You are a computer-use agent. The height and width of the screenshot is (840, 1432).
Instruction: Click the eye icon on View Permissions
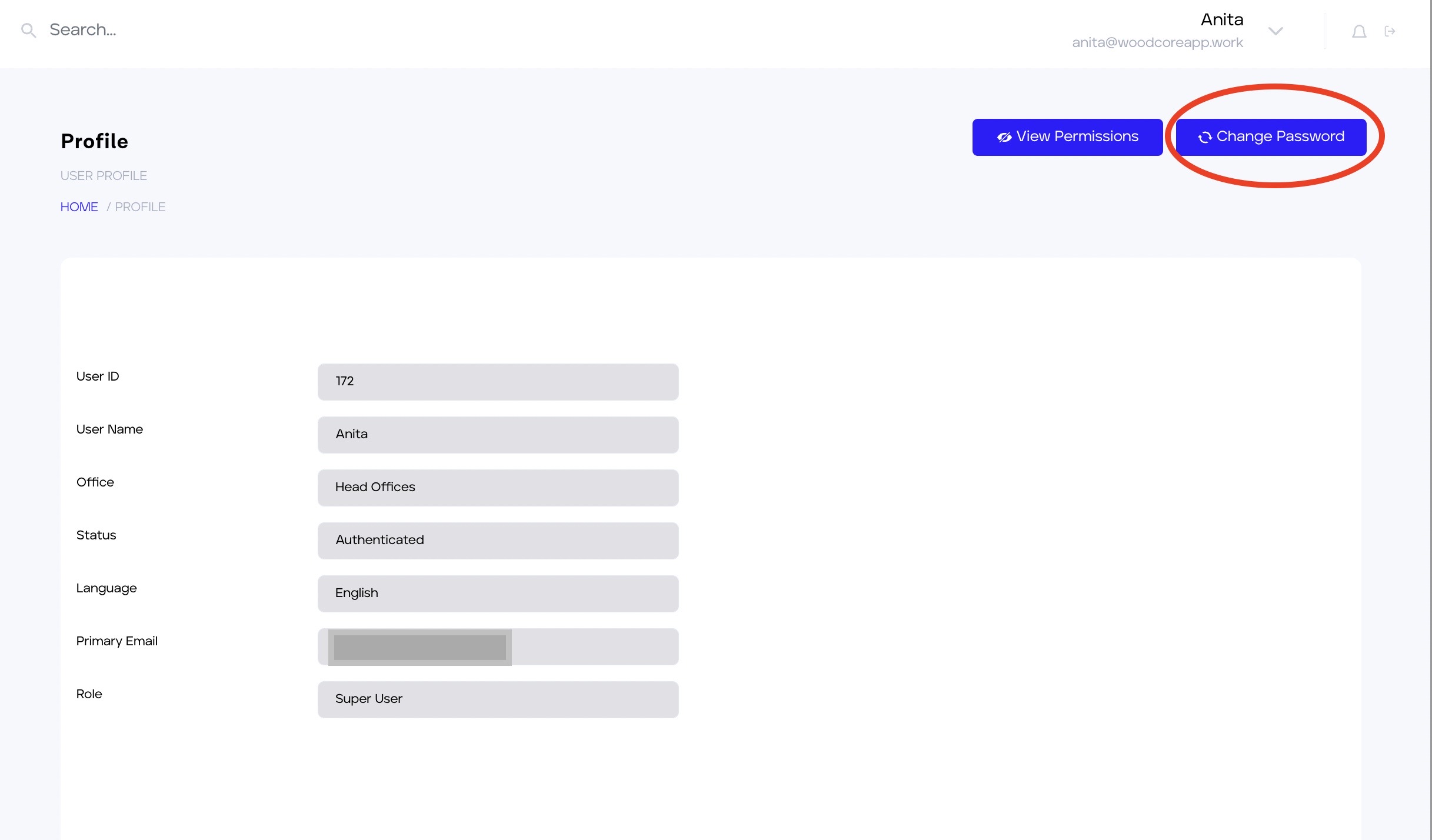[1004, 138]
